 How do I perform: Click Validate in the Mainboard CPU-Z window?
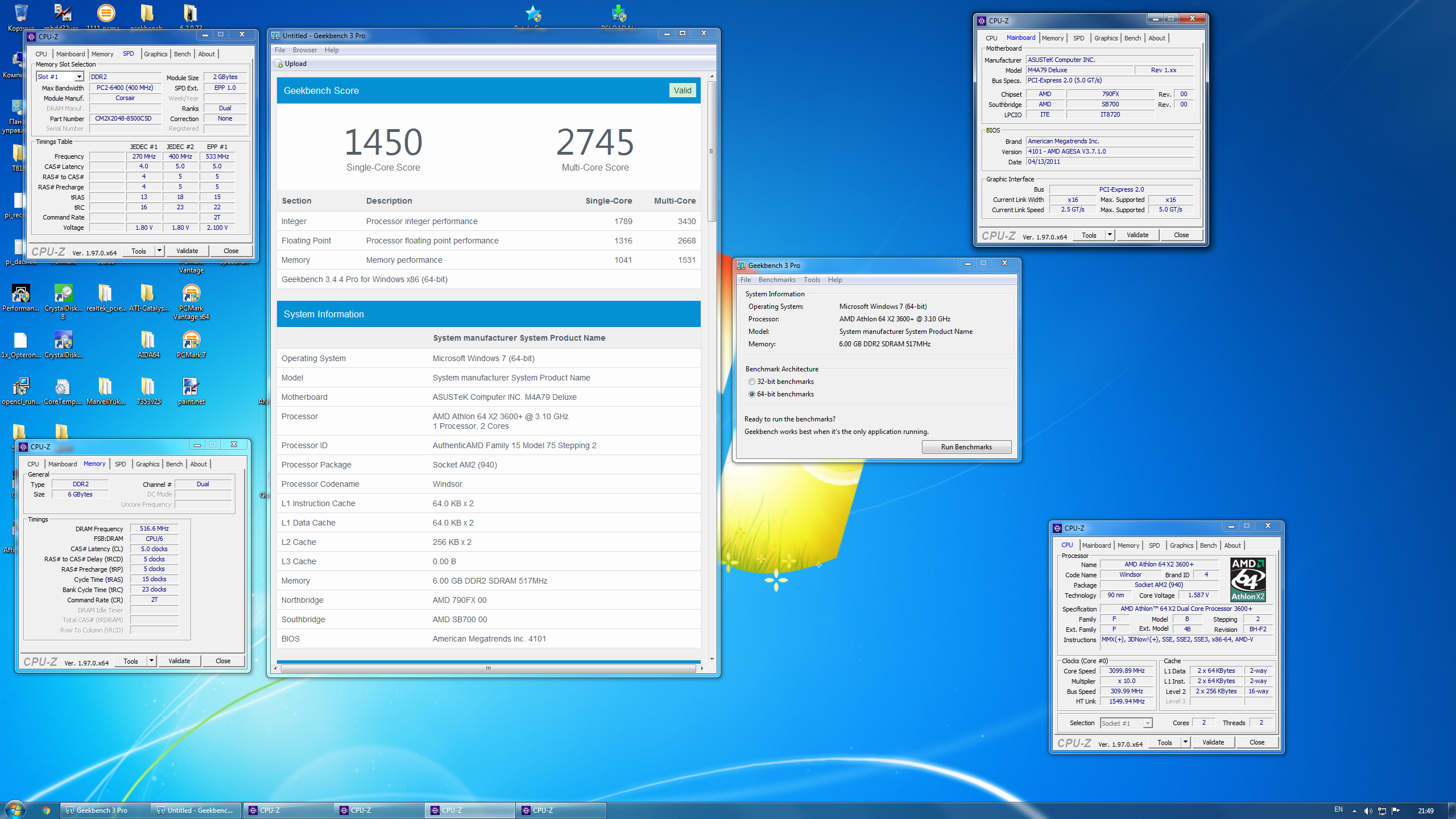(1137, 235)
